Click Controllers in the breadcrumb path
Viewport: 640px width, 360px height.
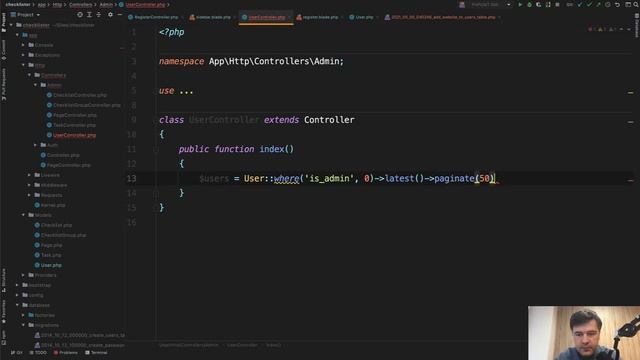[x=80, y=5]
